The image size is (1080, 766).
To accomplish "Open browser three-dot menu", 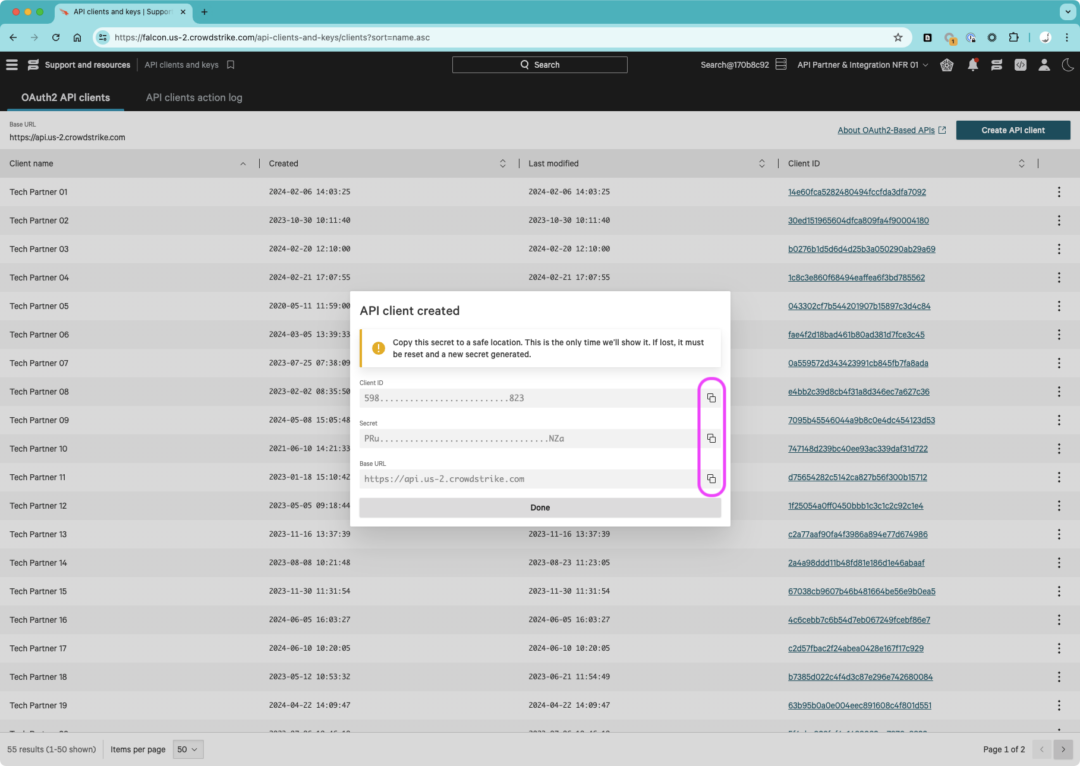I will point(1067,37).
